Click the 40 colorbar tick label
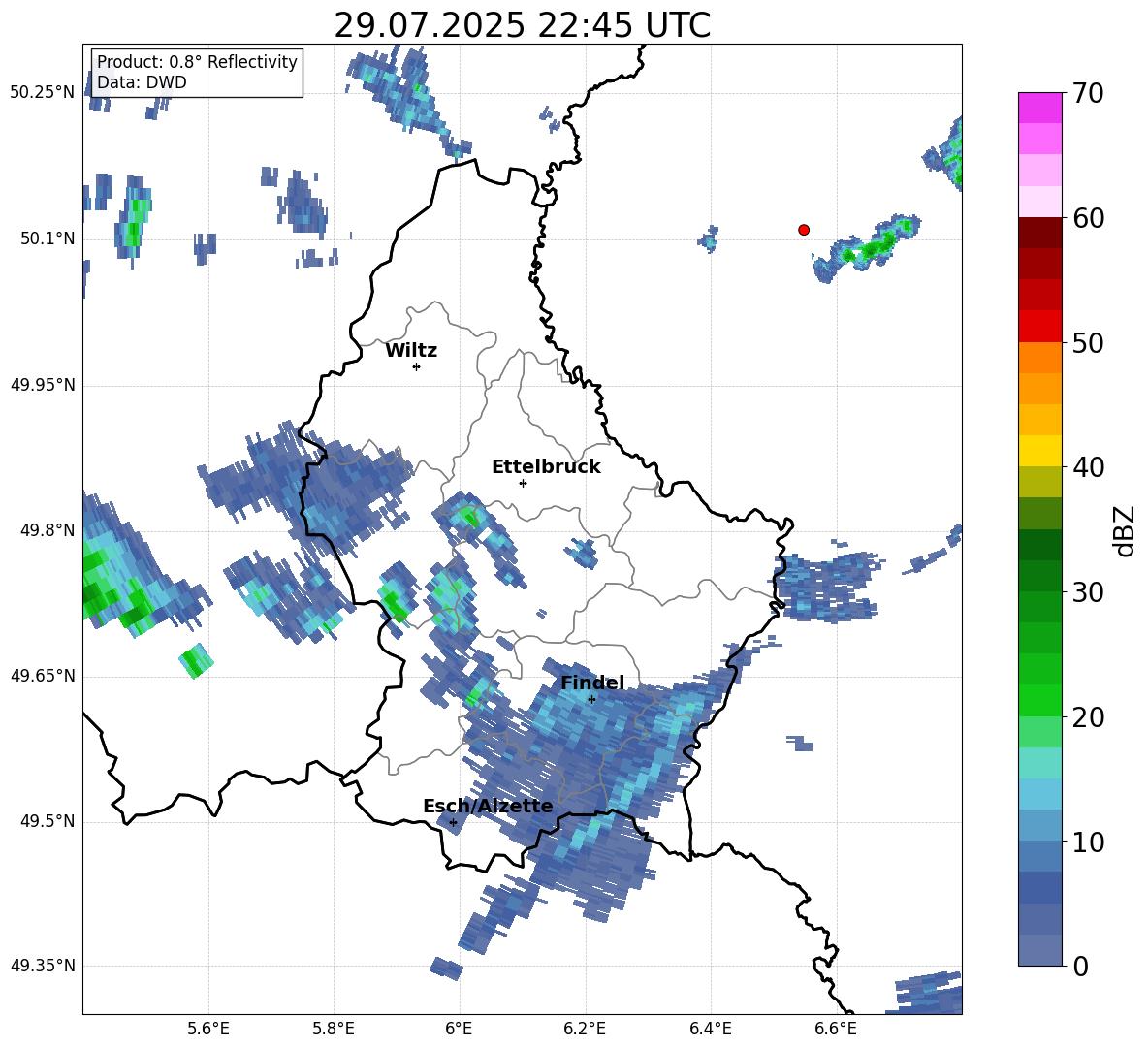Screen dimensions: 1148x1048 (1088, 467)
